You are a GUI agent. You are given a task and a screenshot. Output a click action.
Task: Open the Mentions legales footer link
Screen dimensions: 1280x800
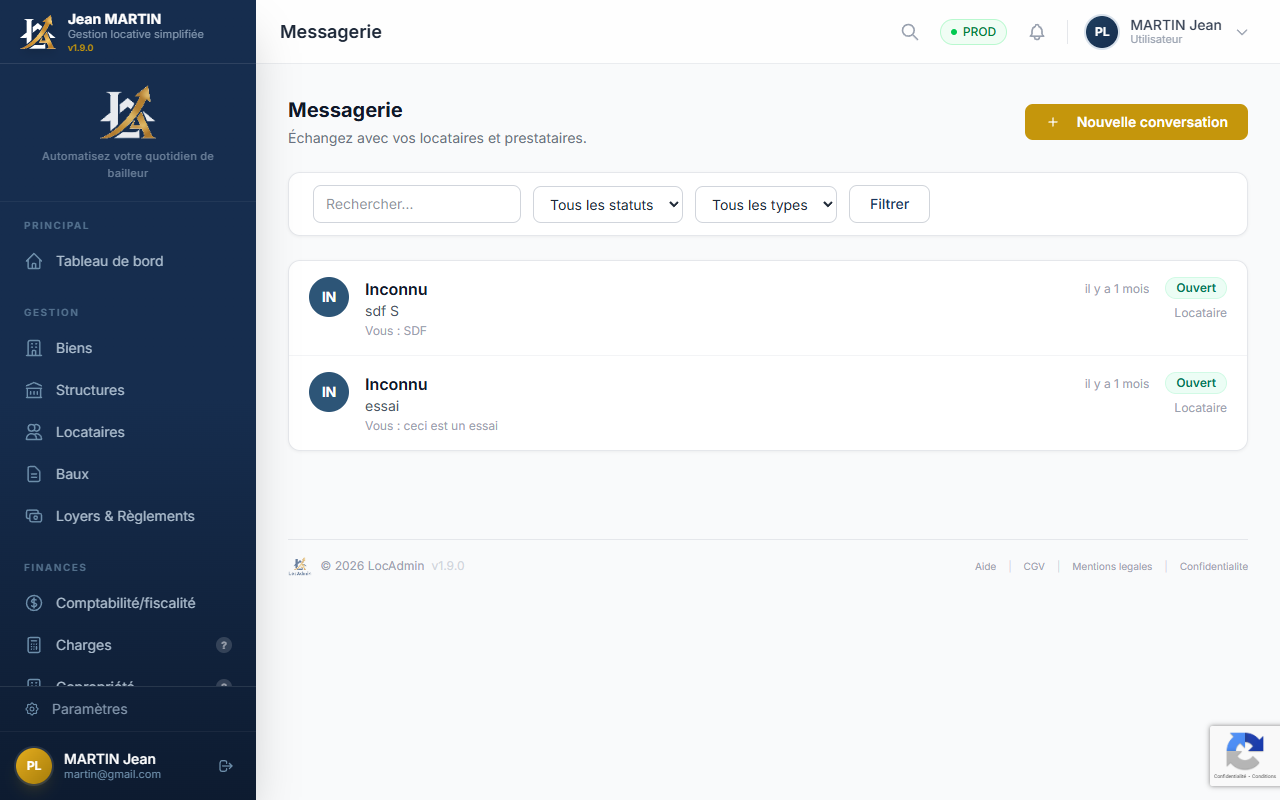point(1112,566)
